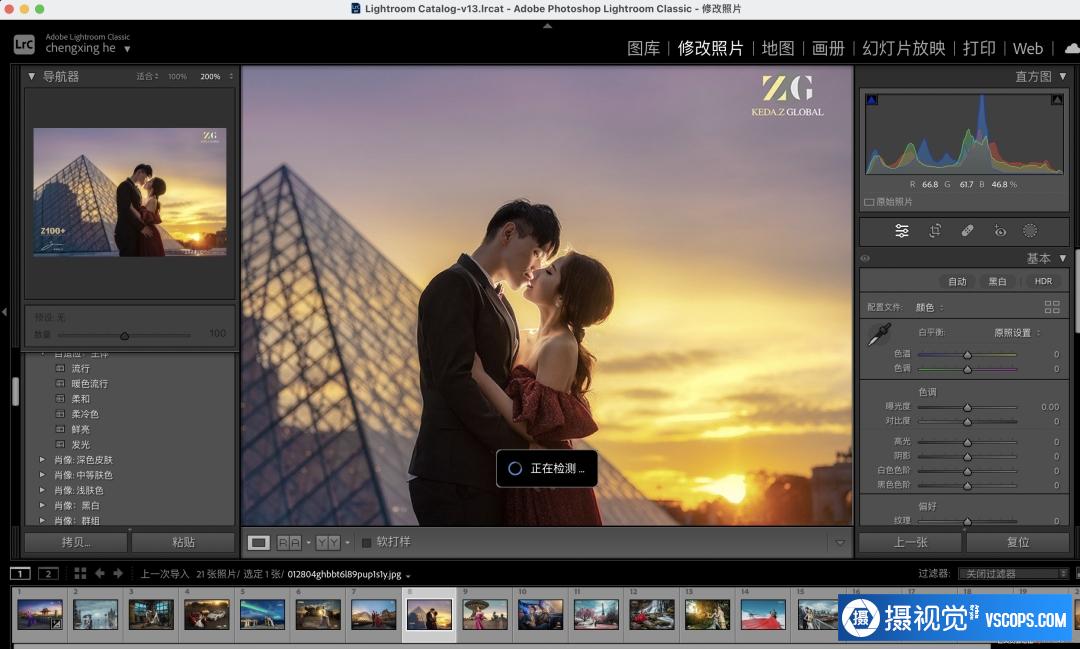This screenshot has width=1080, height=649.
Task: Click the Lrc application logo
Action: point(24,45)
